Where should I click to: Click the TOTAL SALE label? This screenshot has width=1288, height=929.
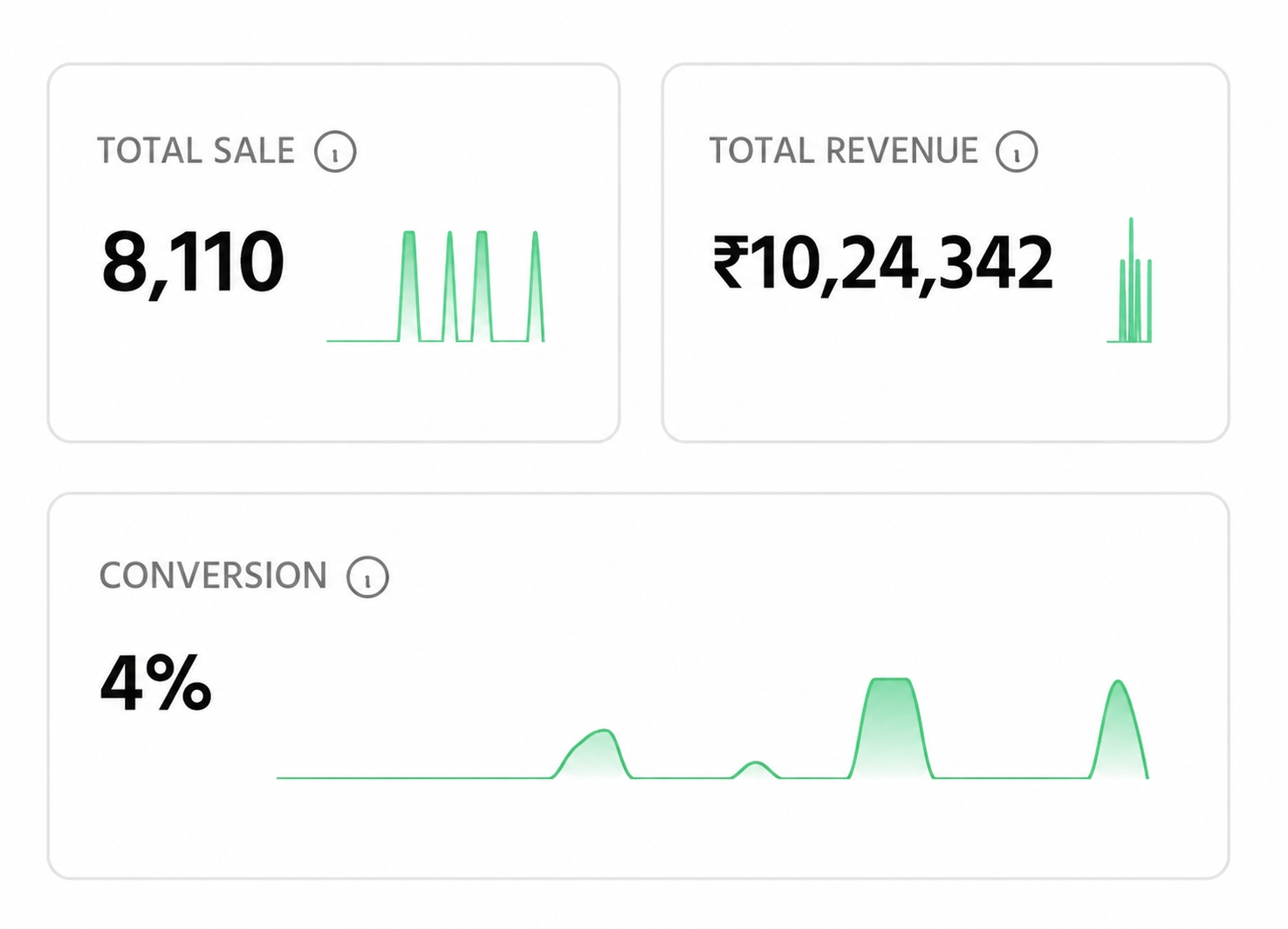tap(195, 151)
